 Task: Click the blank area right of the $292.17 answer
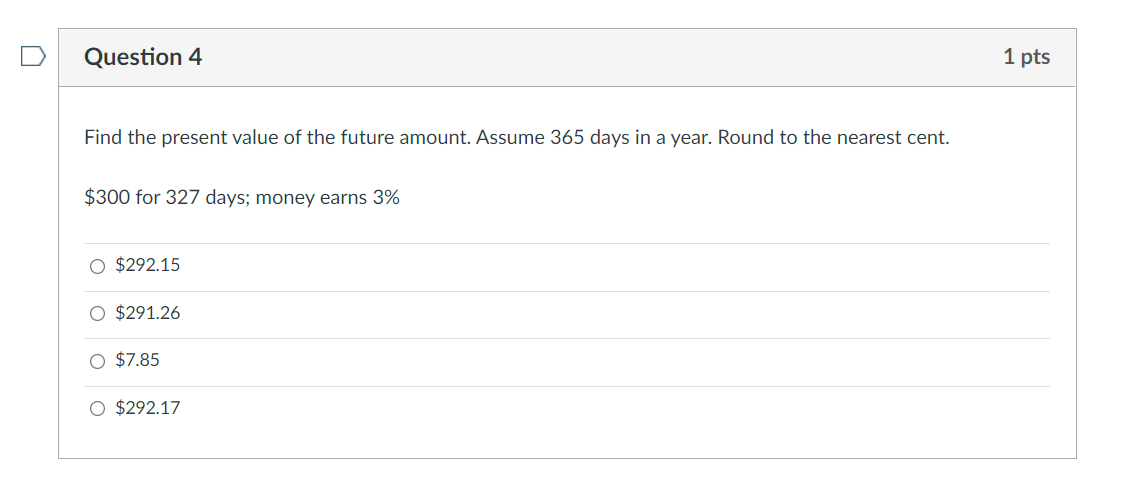(600, 409)
